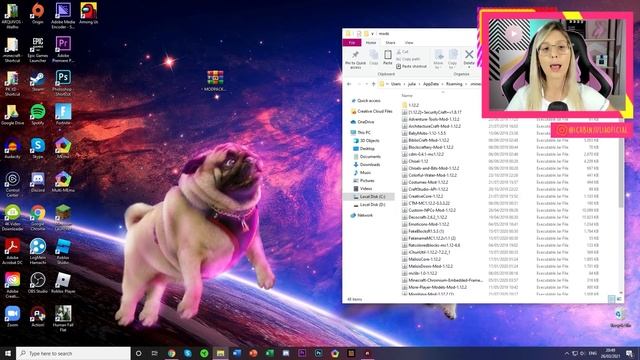The width and height of the screenshot is (640, 360).
Task: Open Audacity desktop shortcut
Action: (x=12, y=148)
